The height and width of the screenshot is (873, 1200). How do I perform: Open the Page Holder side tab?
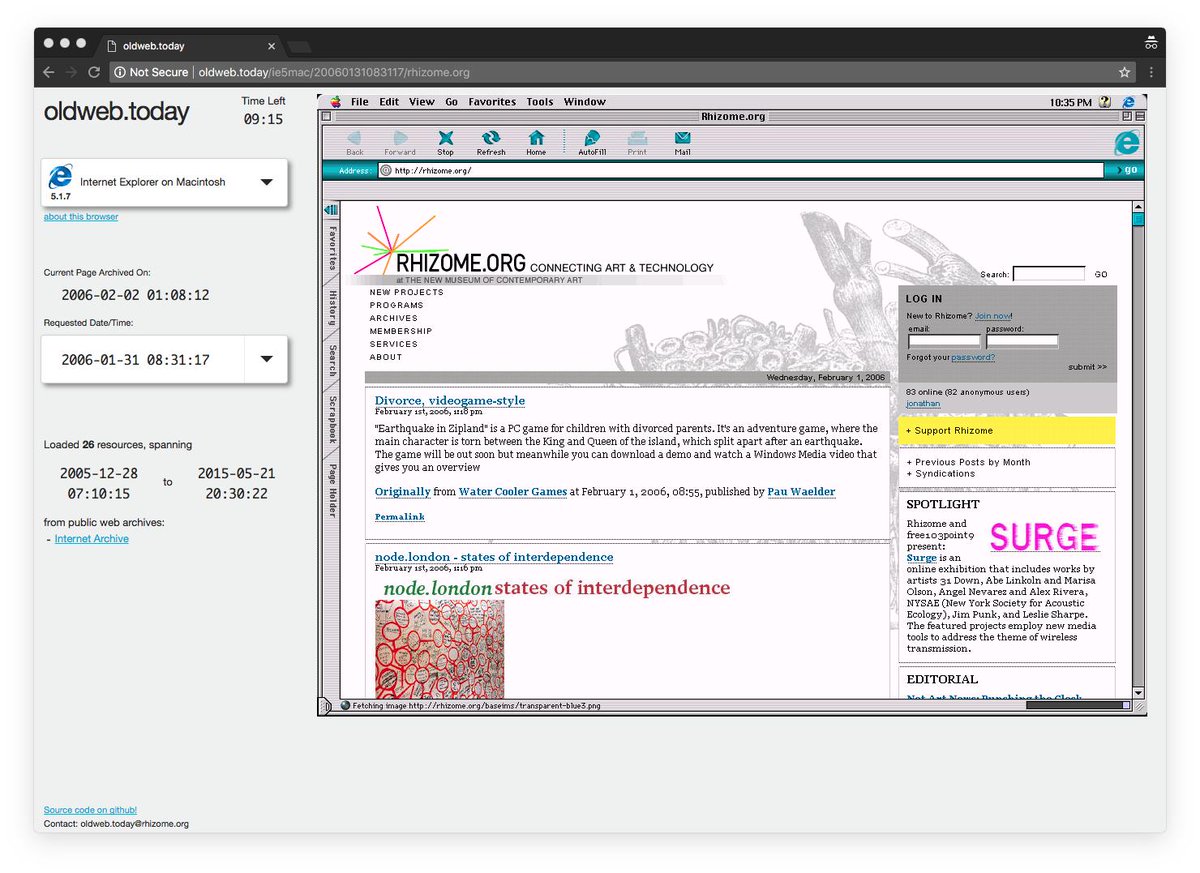point(331,488)
